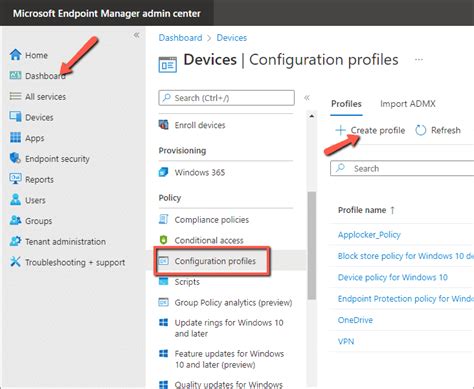This screenshot has width=474, height=389.
Task: Open Reports icon in sidebar
Action: [x=15, y=179]
